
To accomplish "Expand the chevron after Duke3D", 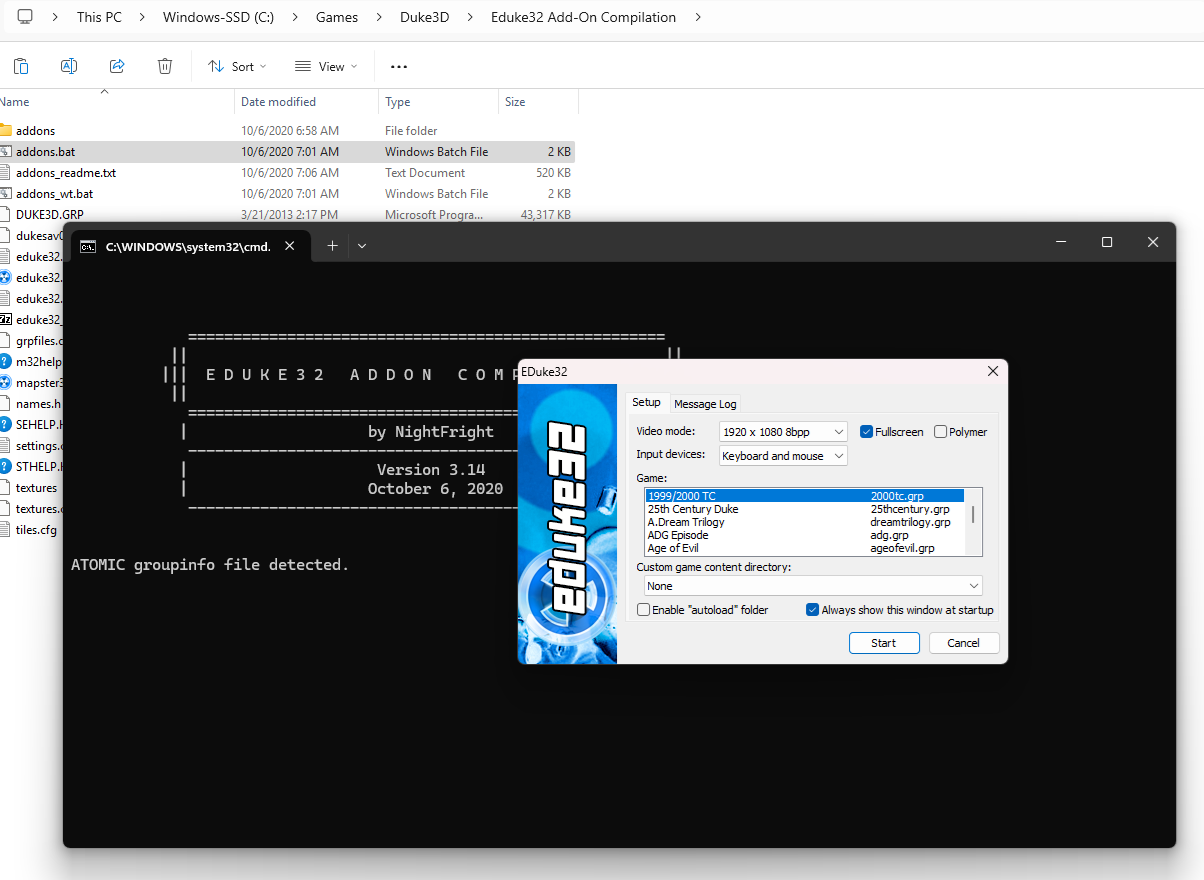I will click(471, 17).
